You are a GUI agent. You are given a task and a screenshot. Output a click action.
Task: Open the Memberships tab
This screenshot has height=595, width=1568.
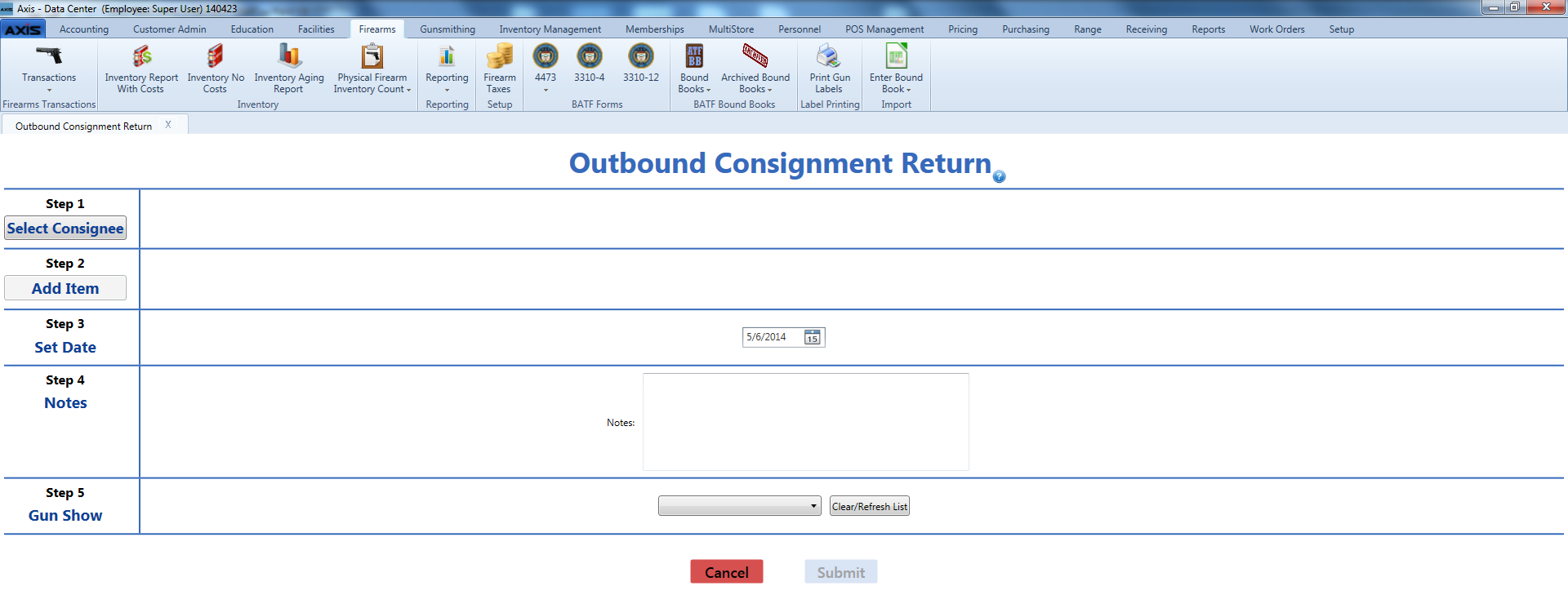655,29
